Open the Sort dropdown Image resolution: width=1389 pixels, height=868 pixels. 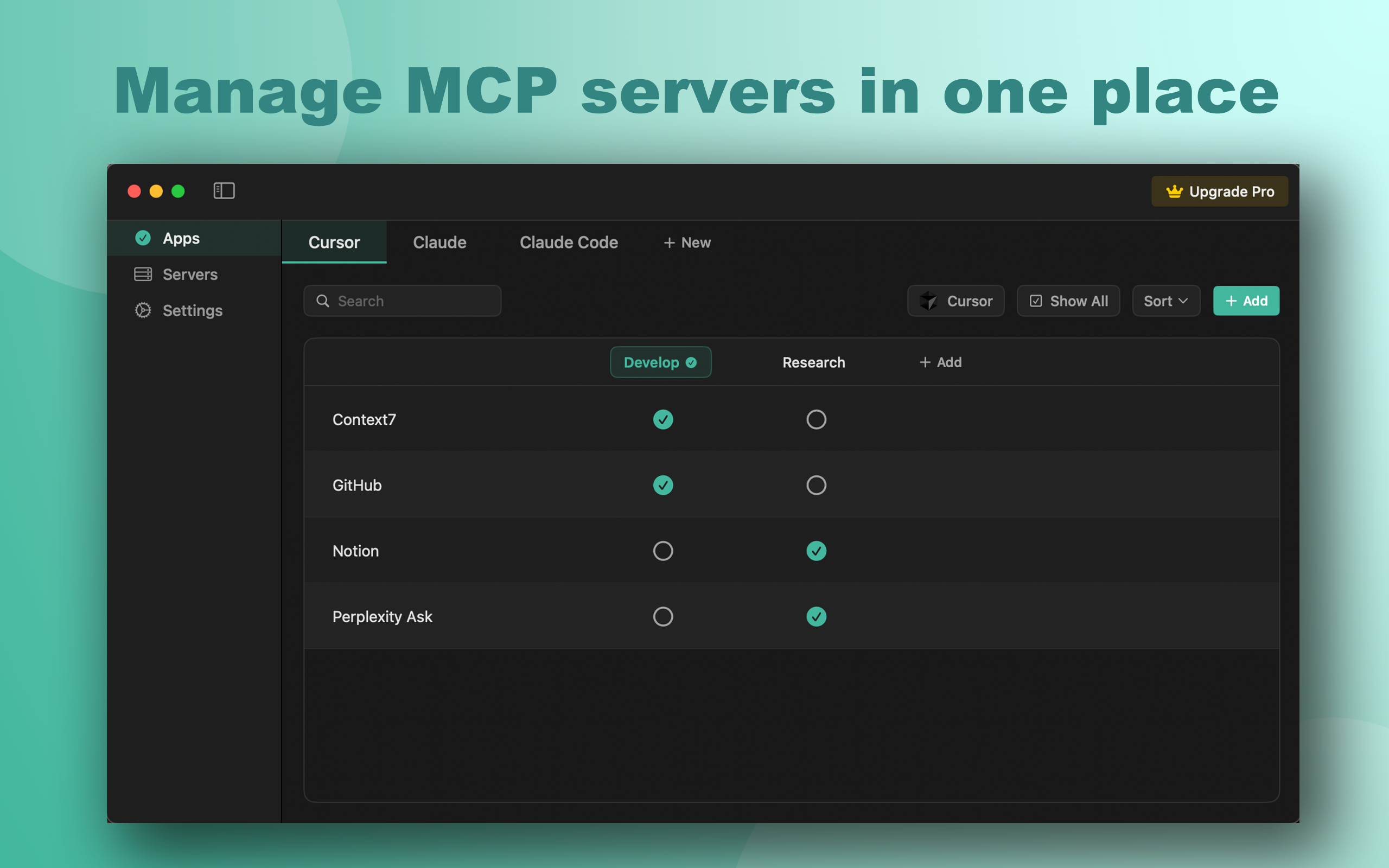pyautogui.click(x=1165, y=301)
